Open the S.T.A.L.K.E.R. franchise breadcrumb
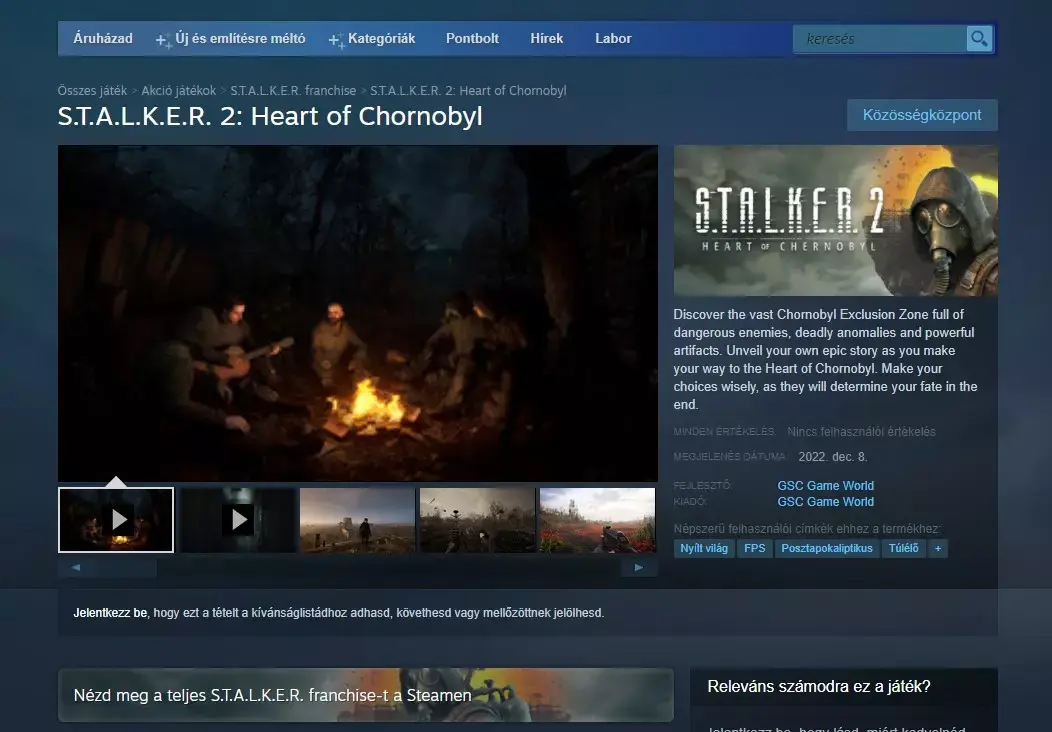This screenshot has width=1052, height=732. coord(293,91)
